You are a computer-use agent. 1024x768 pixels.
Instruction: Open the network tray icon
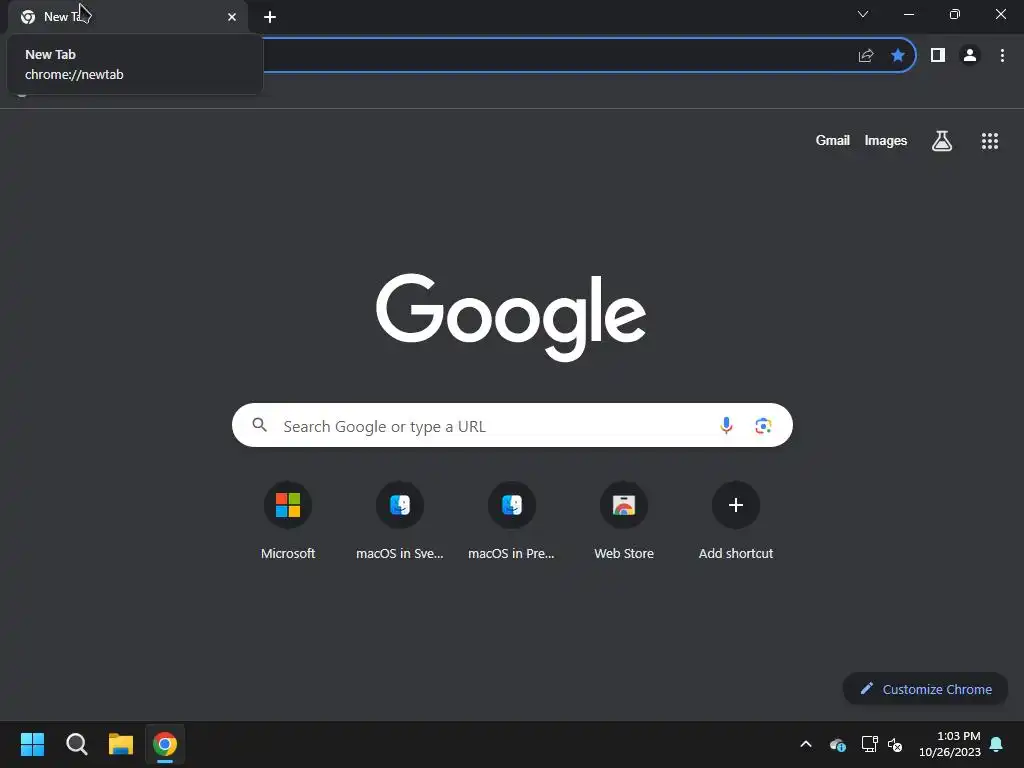point(869,744)
